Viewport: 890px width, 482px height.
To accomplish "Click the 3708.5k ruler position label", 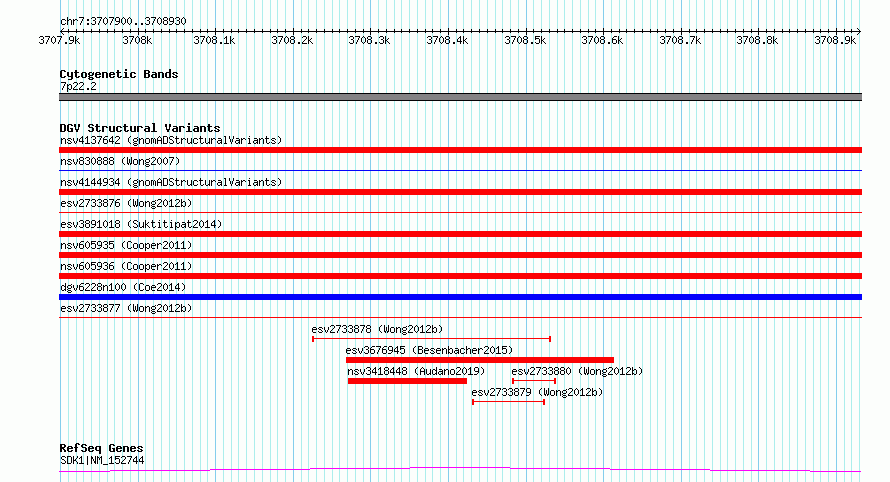I will pos(525,40).
